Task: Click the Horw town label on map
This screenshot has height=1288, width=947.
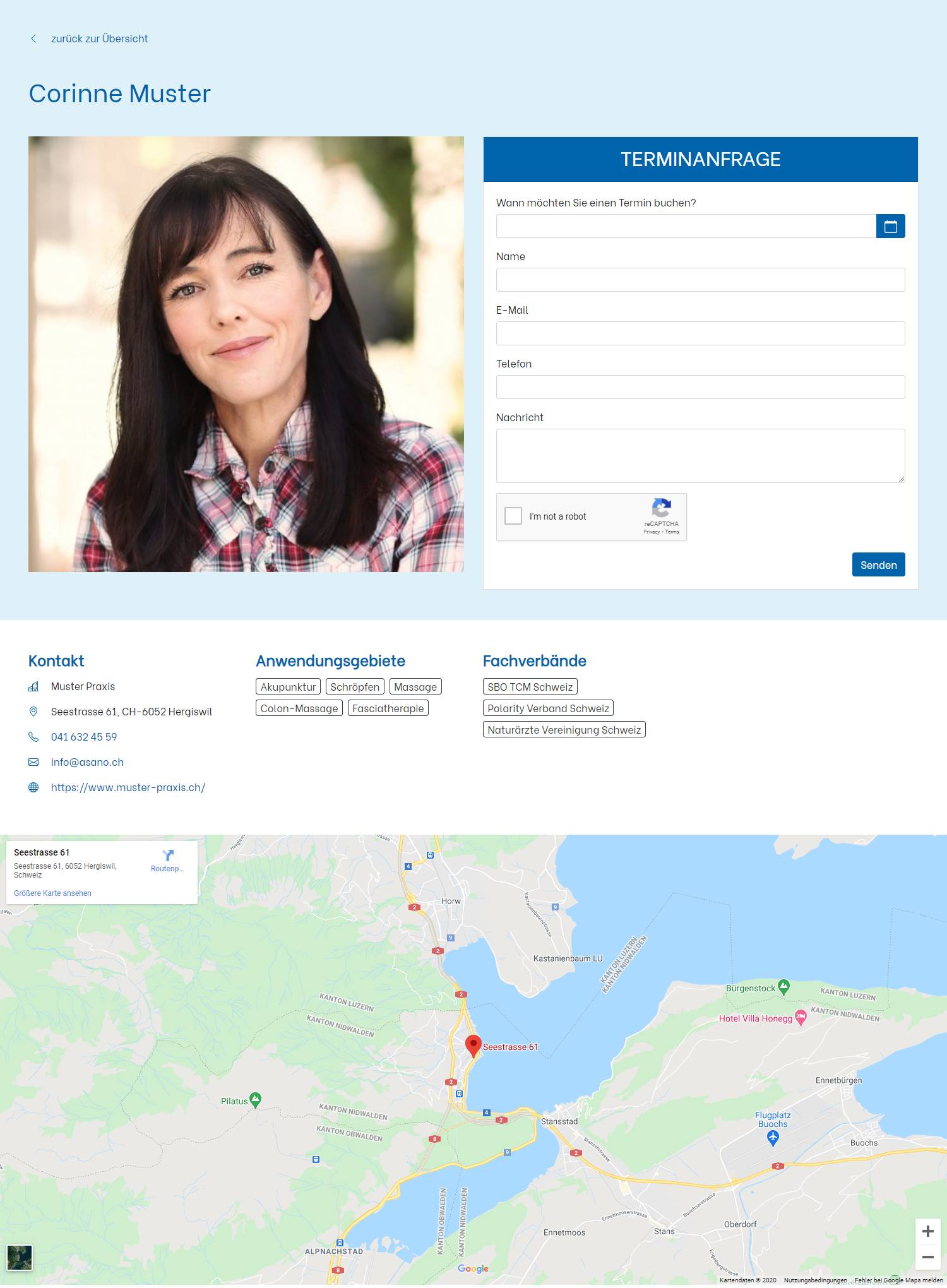Action: click(451, 901)
